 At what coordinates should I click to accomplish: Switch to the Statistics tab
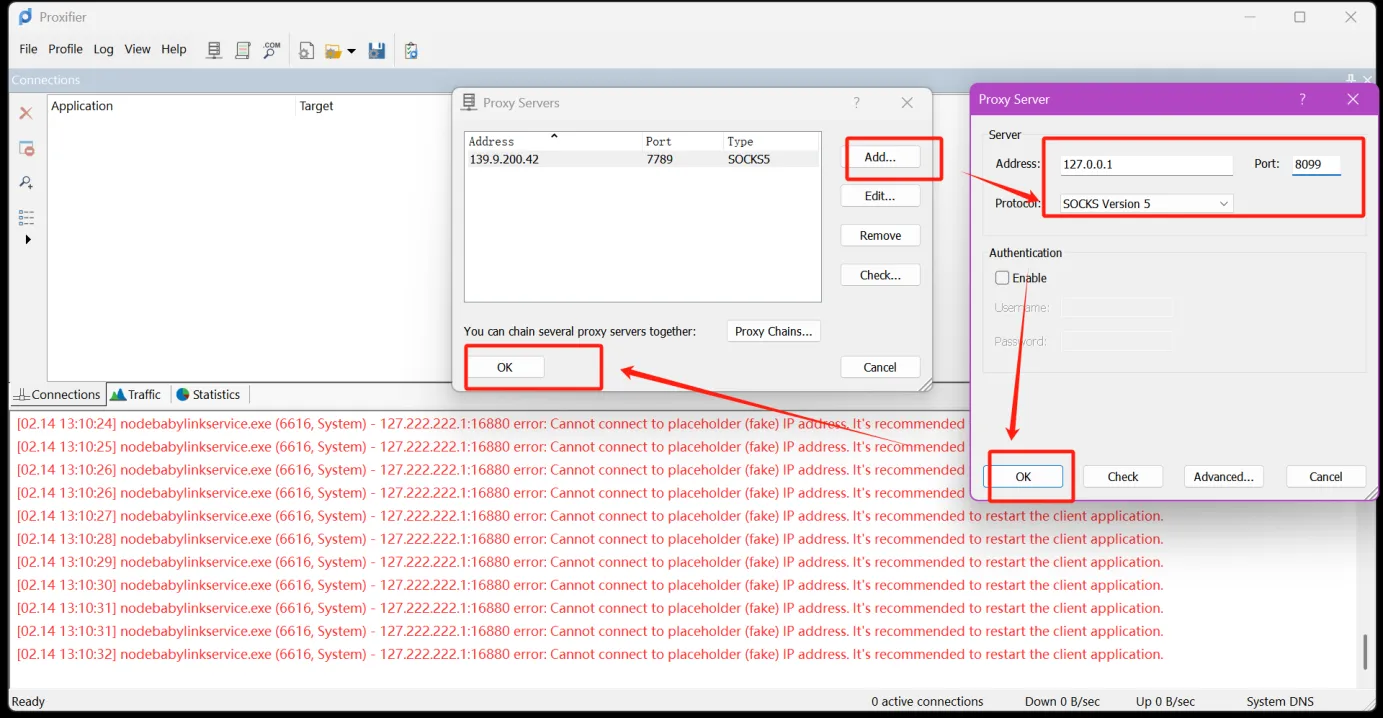pyautogui.click(x=208, y=395)
